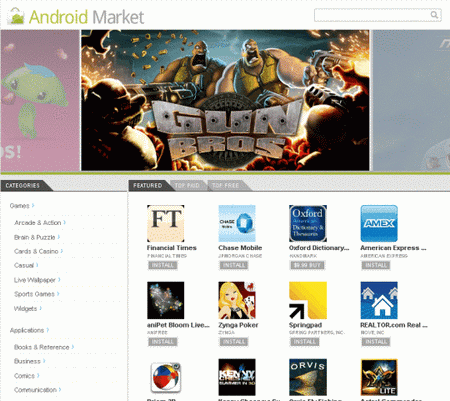The height and width of the screenshot is (401, 450).
Task: Click the Move, Inc developer name
Action: click(372, 333)
